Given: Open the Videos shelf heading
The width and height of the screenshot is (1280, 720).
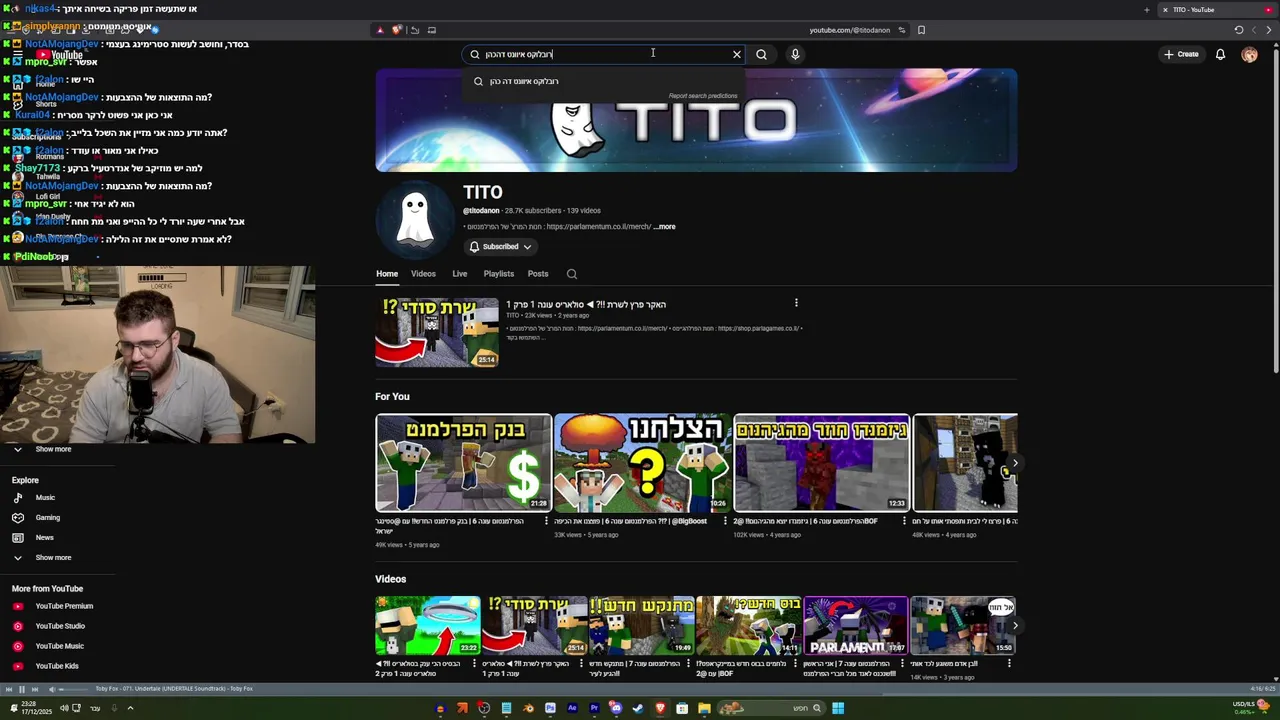Looking at the screenshot, I should (x=390, y=579).
